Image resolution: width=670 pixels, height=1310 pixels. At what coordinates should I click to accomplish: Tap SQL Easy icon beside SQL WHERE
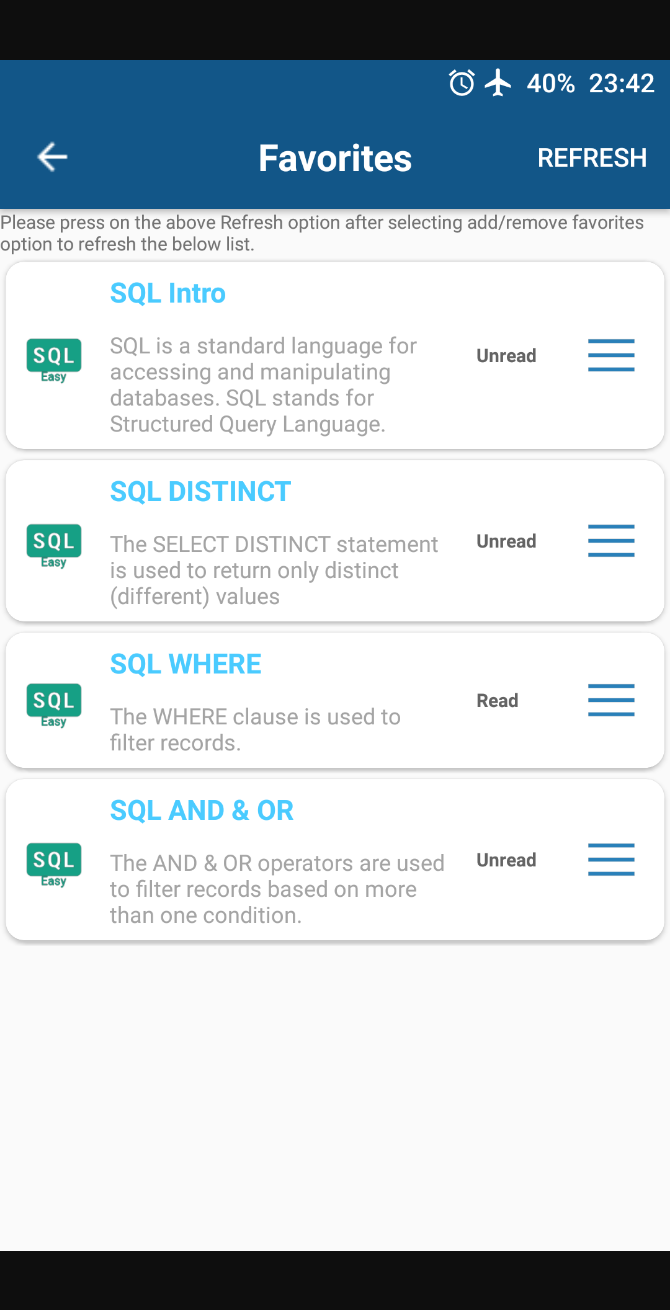[x=54, y=705]
